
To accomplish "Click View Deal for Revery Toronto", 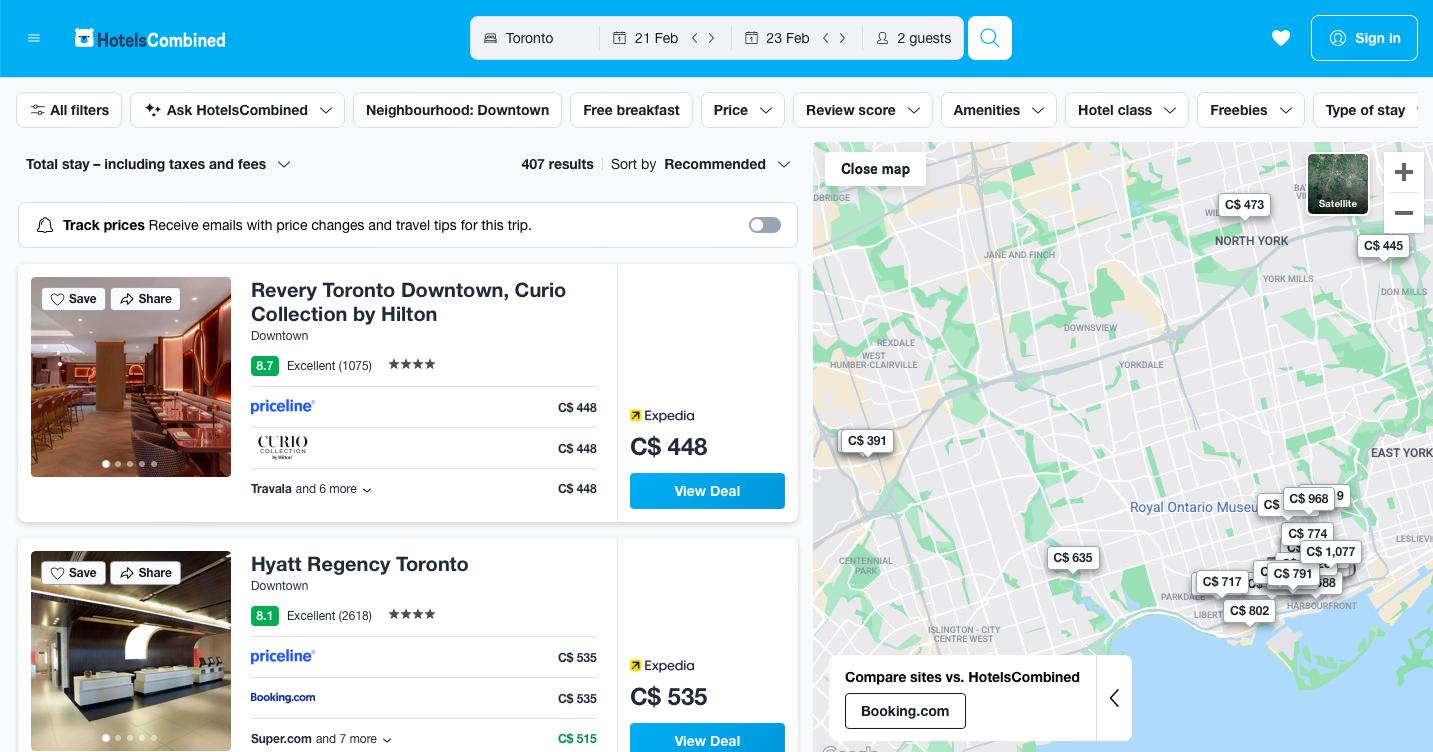I will coord(706,491).
